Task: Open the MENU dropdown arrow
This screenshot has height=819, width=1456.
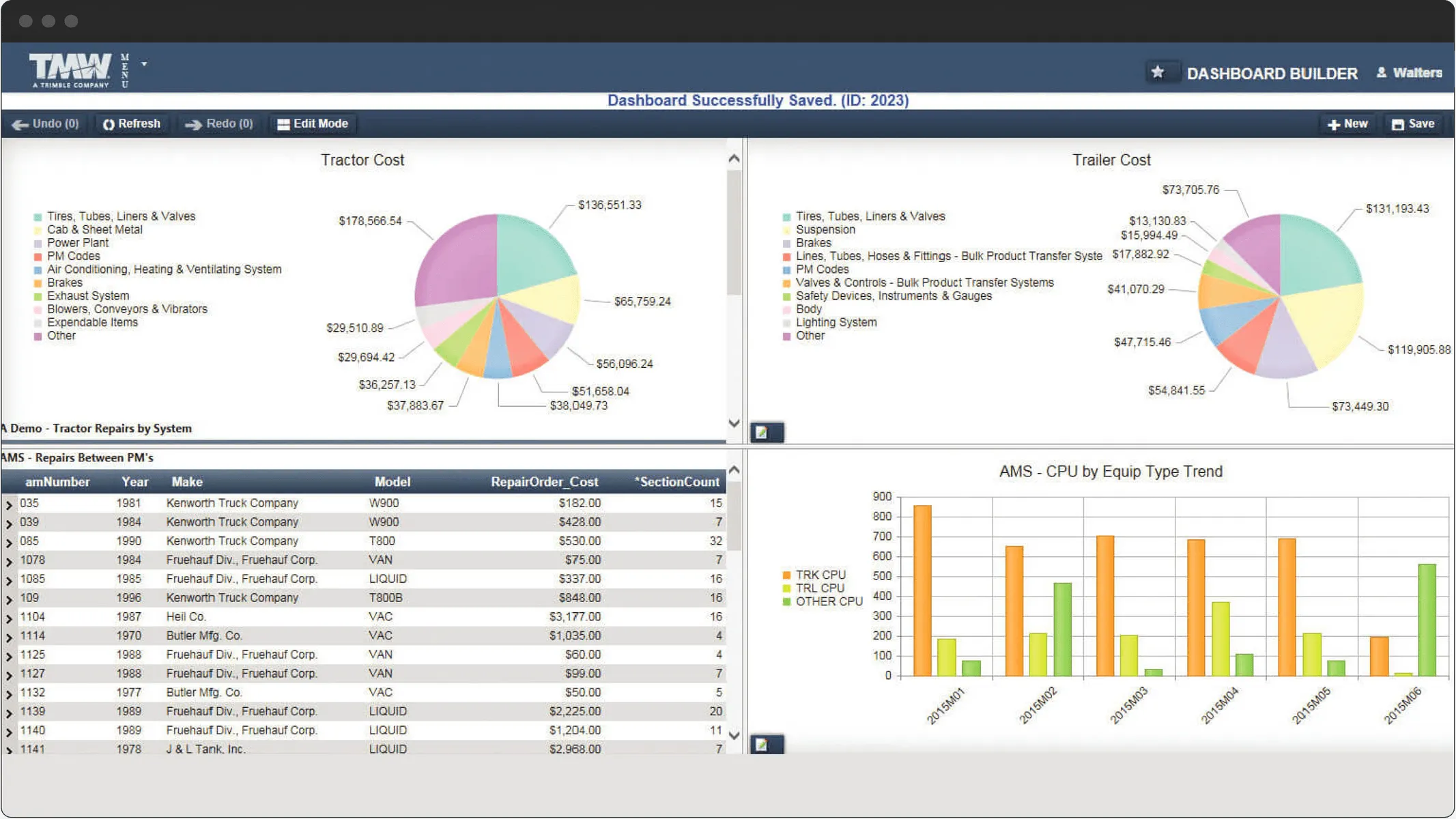Action: point(143,63)
